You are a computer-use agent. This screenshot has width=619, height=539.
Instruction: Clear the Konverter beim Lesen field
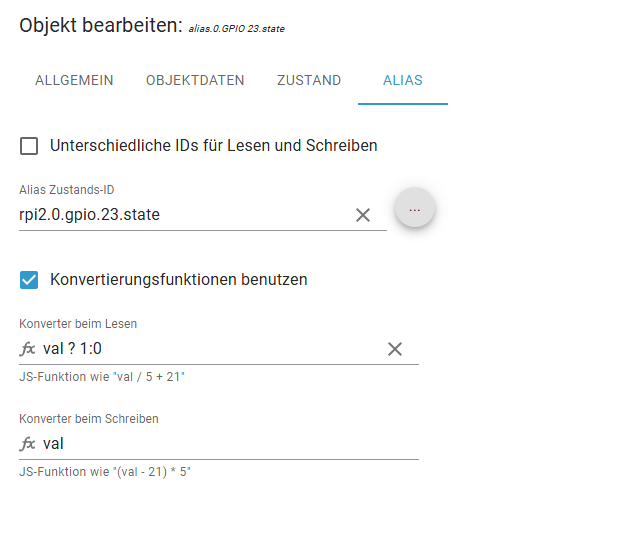[395, 349]
